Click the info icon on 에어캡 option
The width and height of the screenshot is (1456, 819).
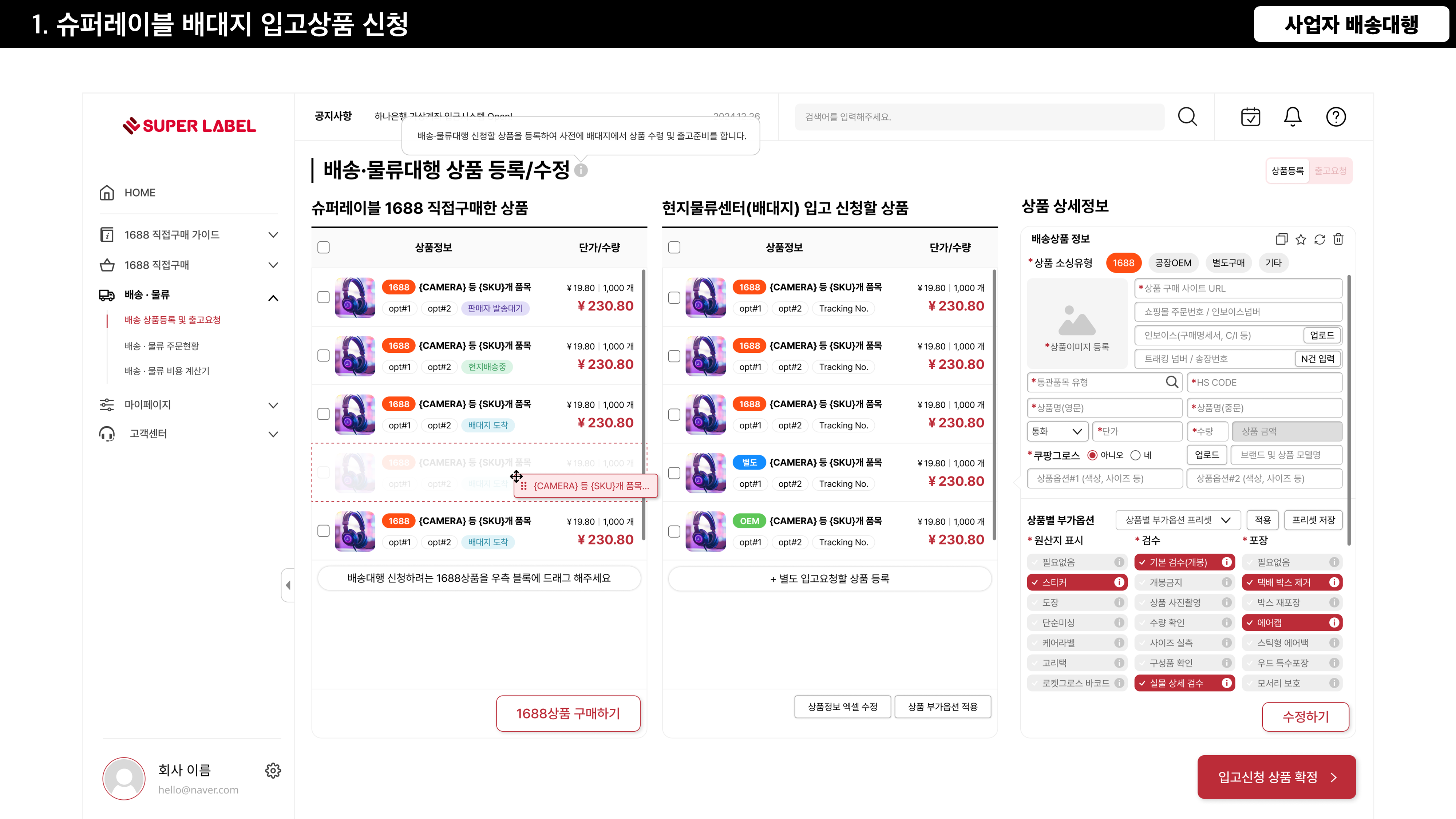(1334, 622)
